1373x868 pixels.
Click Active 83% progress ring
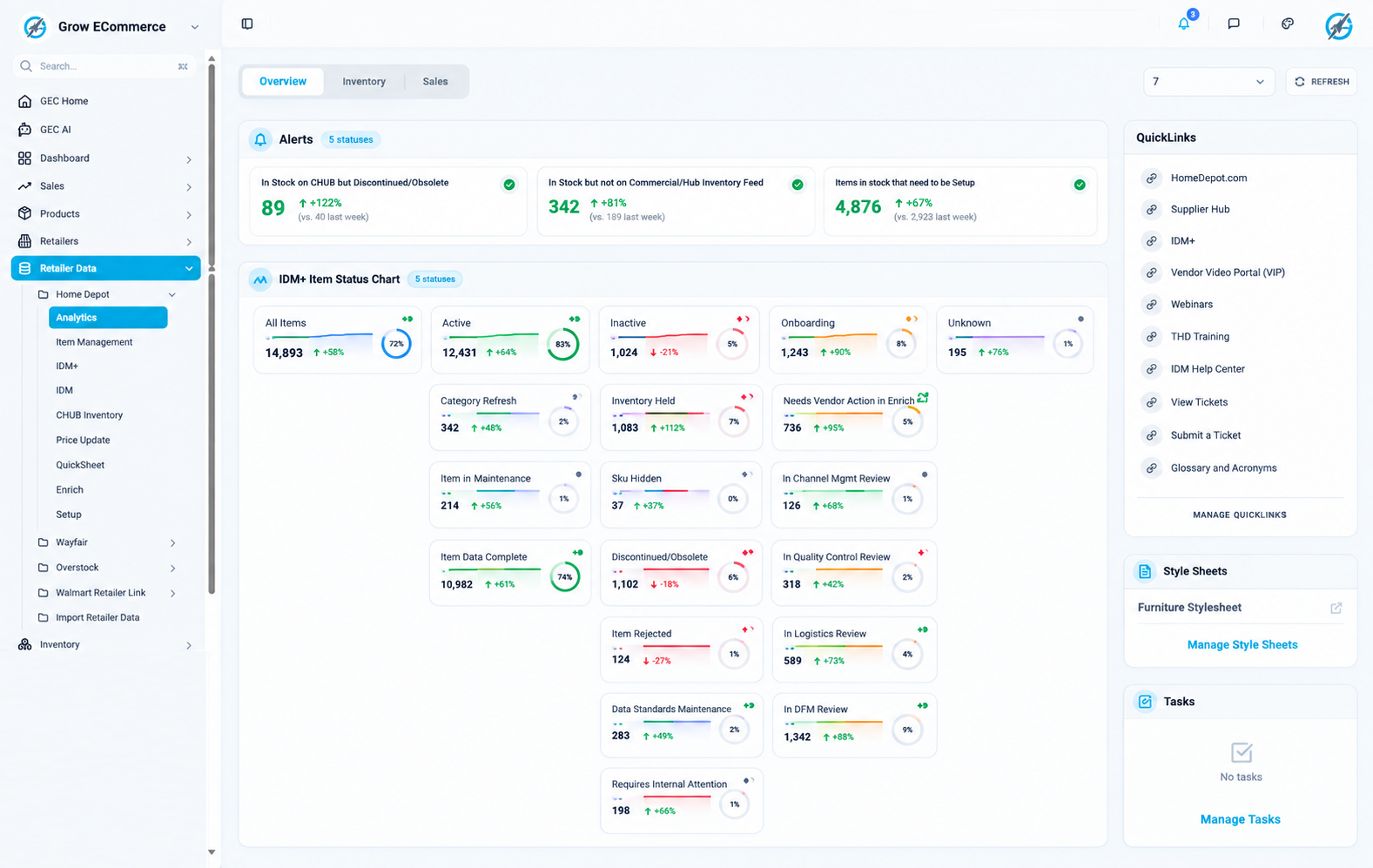[563, 344]
